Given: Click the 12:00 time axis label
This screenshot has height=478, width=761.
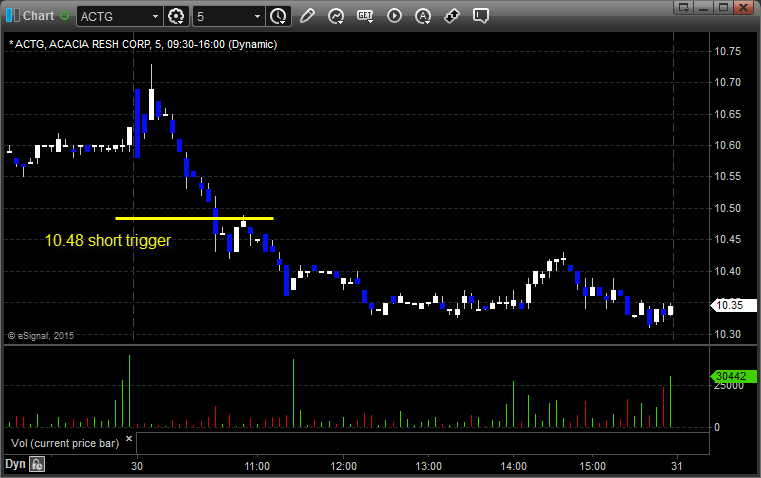Looking at the screenshot, I should click(x=344, y=466).
